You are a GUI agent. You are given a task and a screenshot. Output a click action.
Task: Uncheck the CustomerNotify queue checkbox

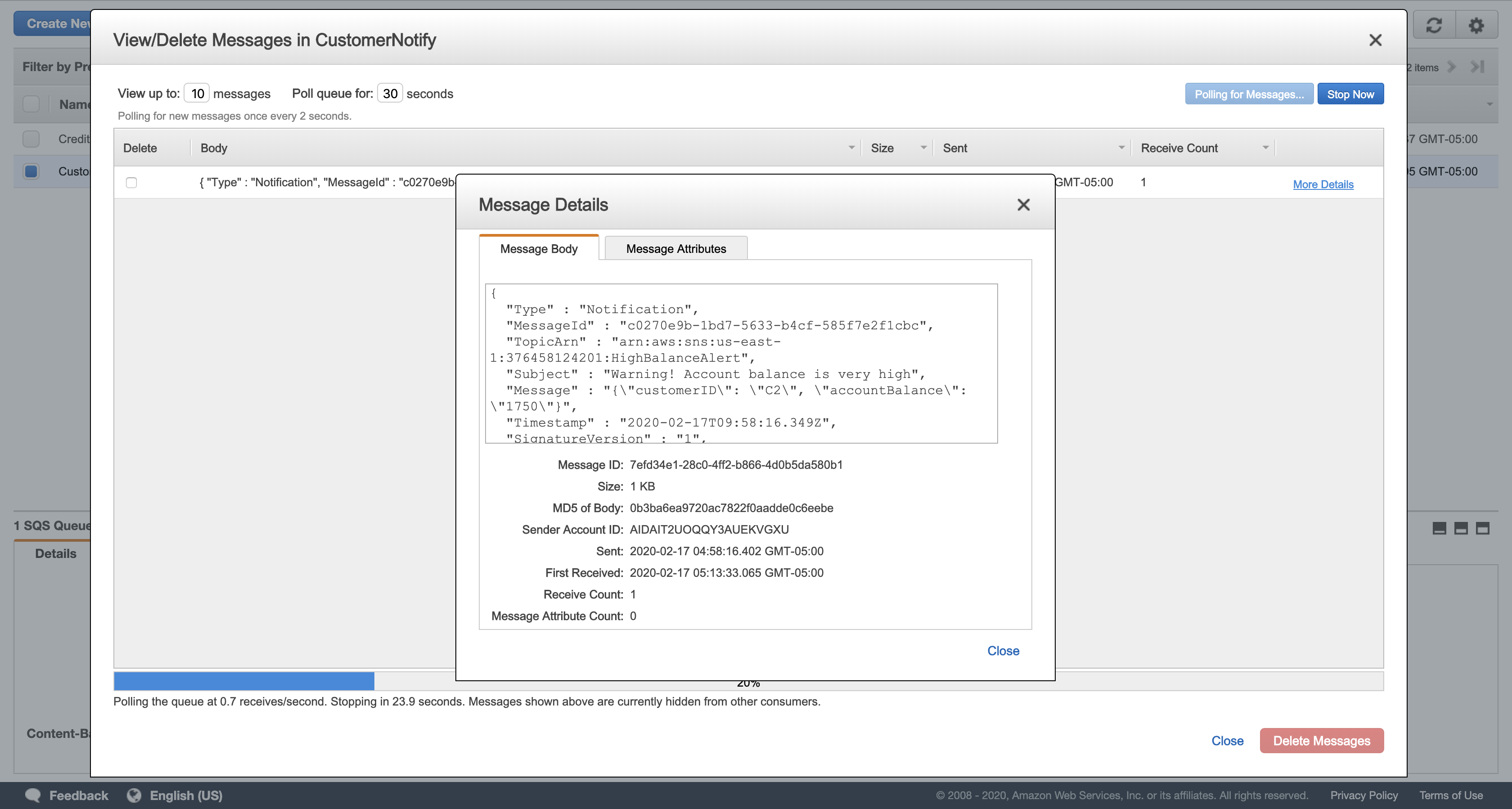click(x=31, y=171)
